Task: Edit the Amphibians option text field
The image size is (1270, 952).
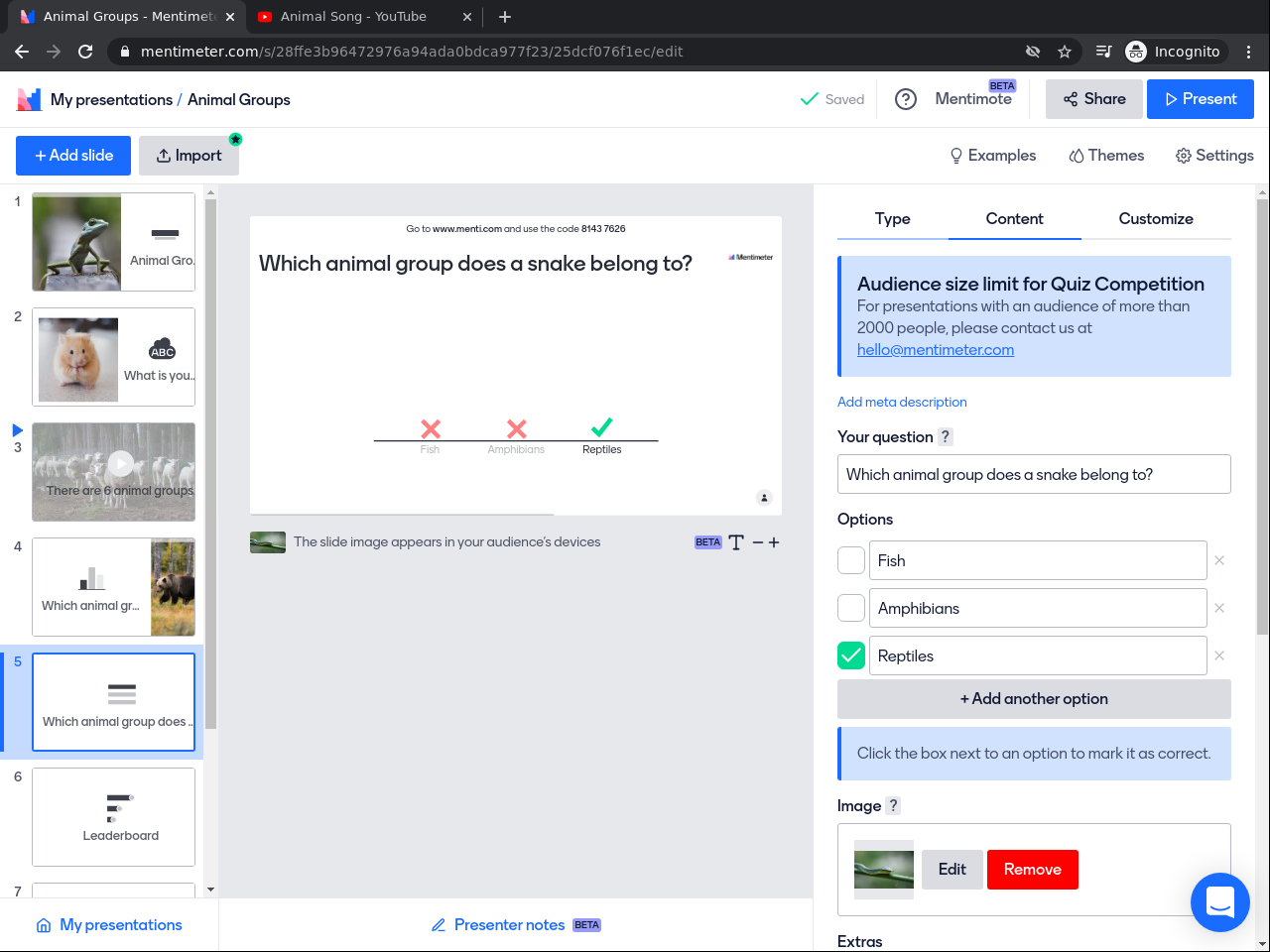Action: pyautogui.click(x=1038, y=608)
